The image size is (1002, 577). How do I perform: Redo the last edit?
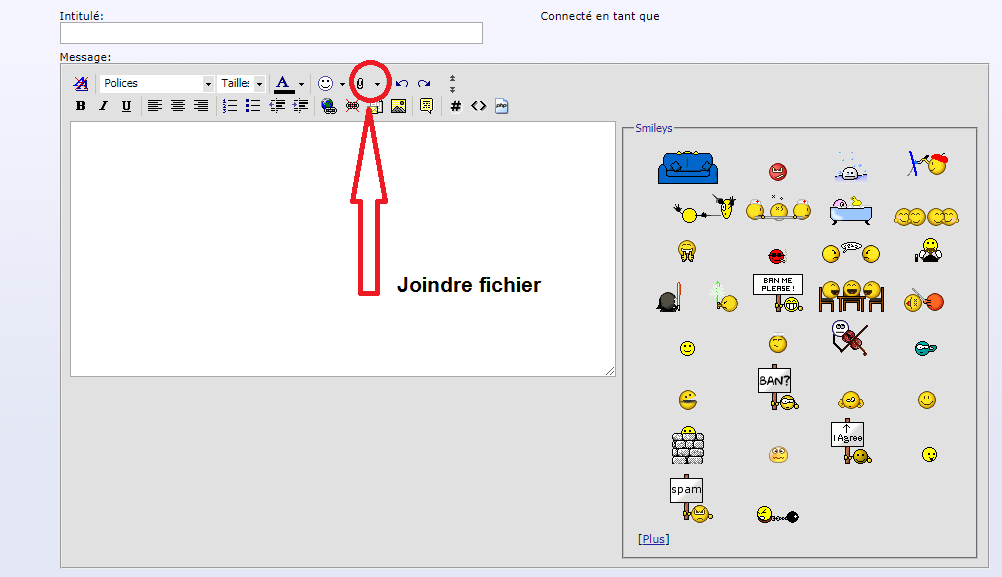coord(424,84)
